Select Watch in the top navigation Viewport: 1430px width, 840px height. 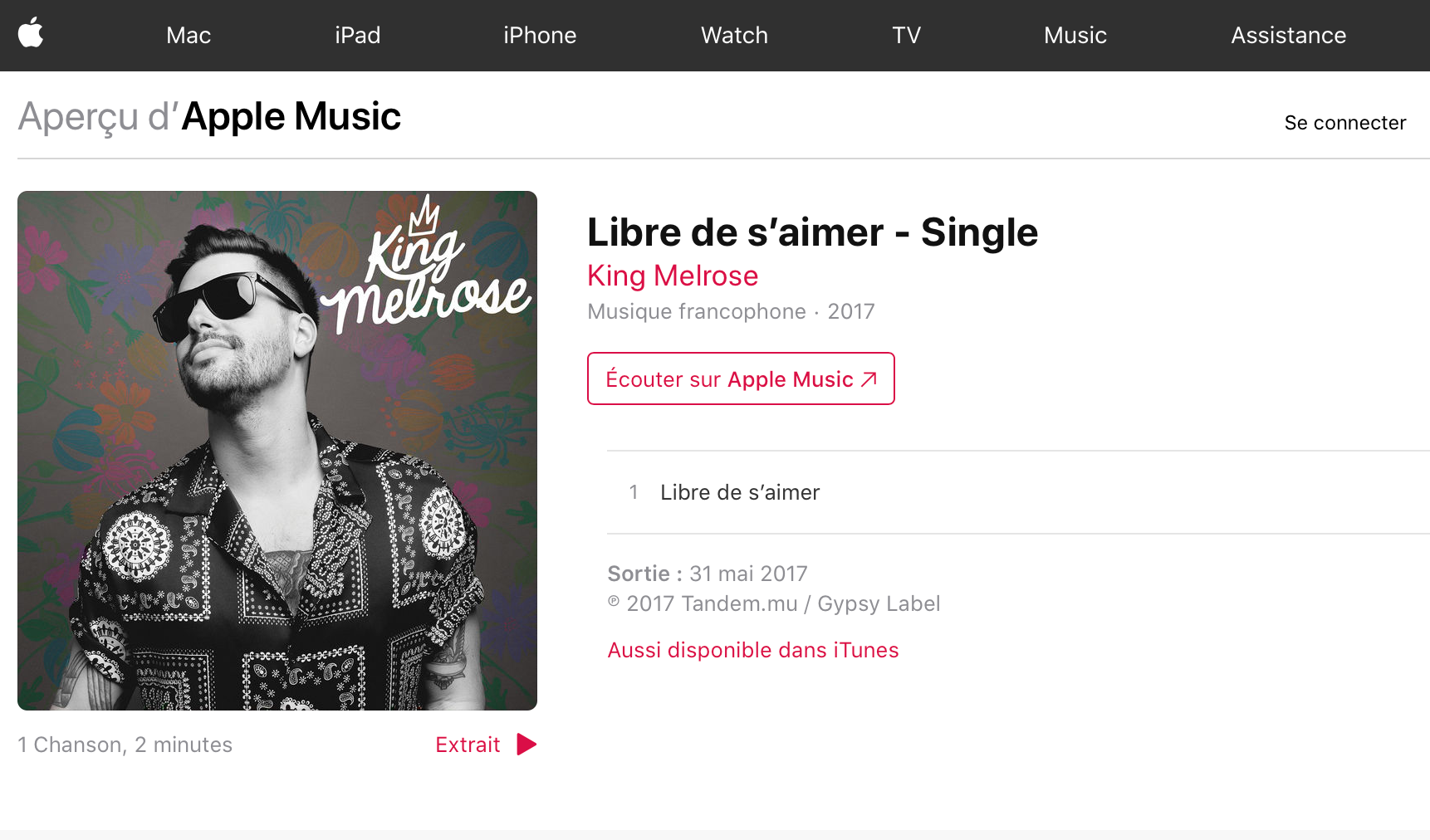(735, 35)
